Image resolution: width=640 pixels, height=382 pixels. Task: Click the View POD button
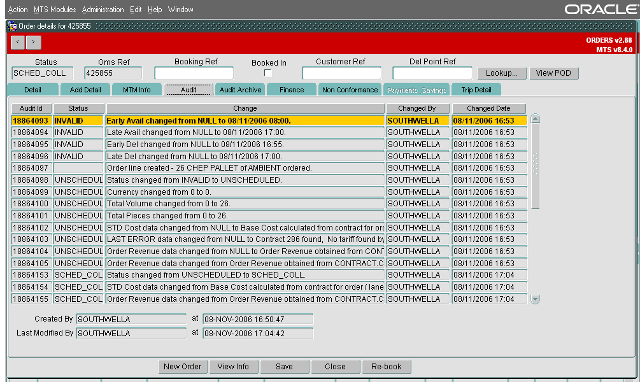[x=554, y=73]
